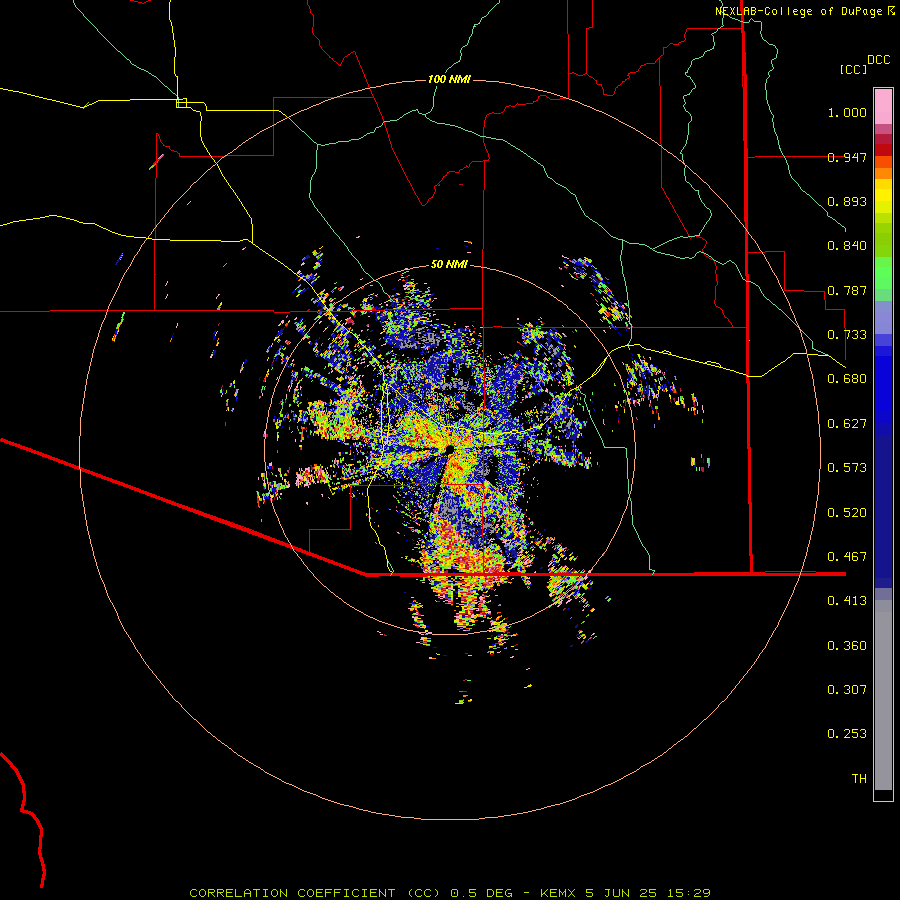Click the DCC label above the color scale

coord(878,60)
